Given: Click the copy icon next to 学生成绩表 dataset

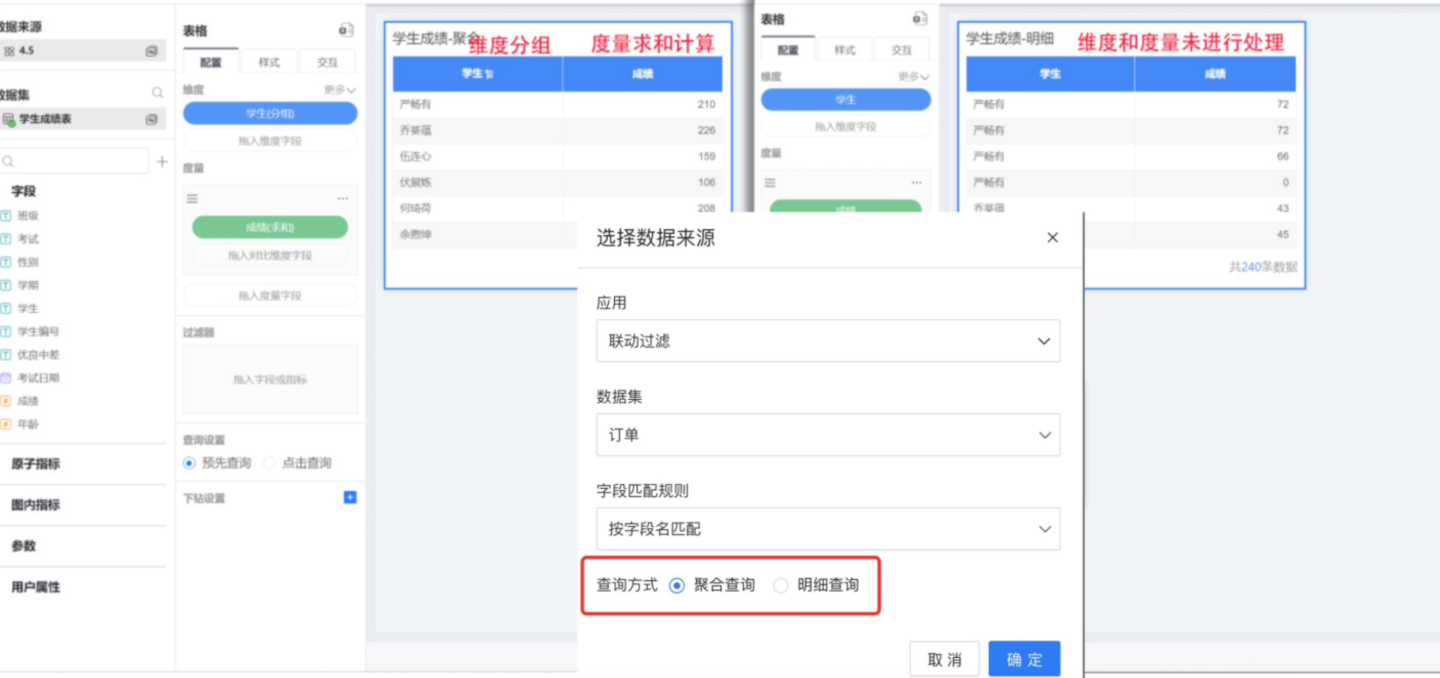Looking at the screenshot, I should pos(152,119).
